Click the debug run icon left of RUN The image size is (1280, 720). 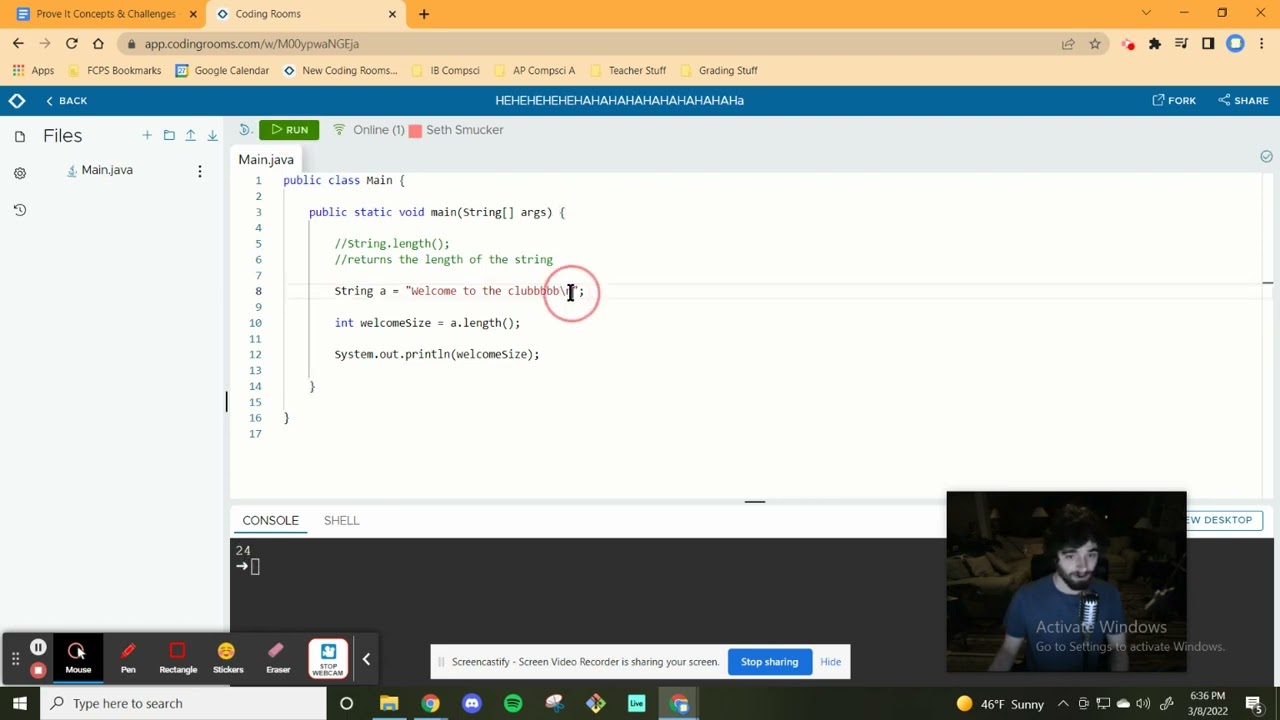[245, 130]
